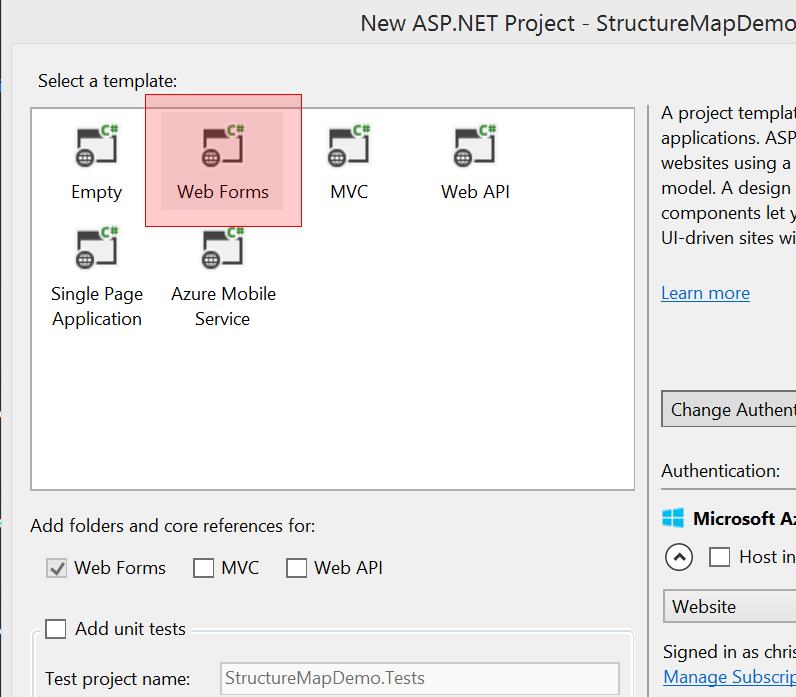Enable Host in the cloud checkbox
Screen dimensions: 796x697
click(x=720, y=557)
